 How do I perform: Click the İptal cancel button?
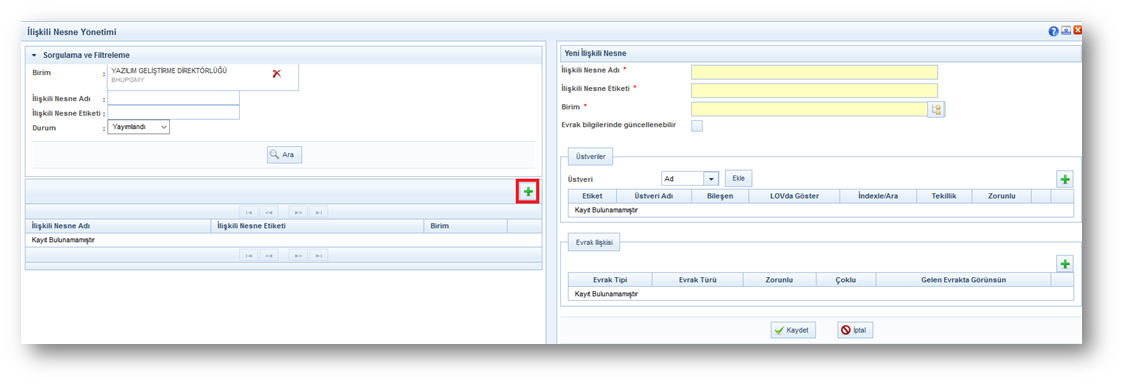tap(855, 330)
